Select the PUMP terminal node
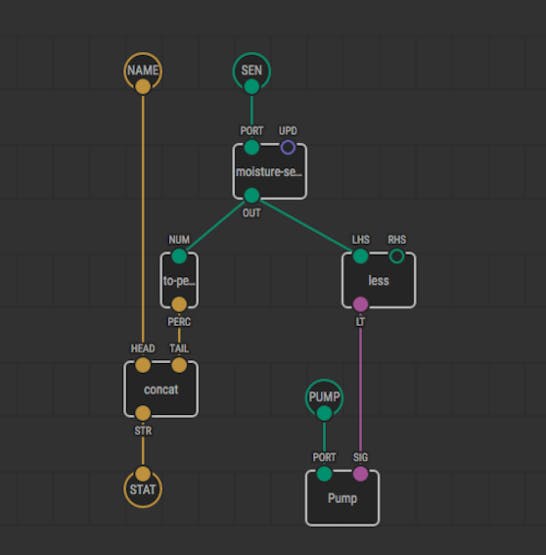546x555 pixels. pyautogui.click(x=324, y=397)
